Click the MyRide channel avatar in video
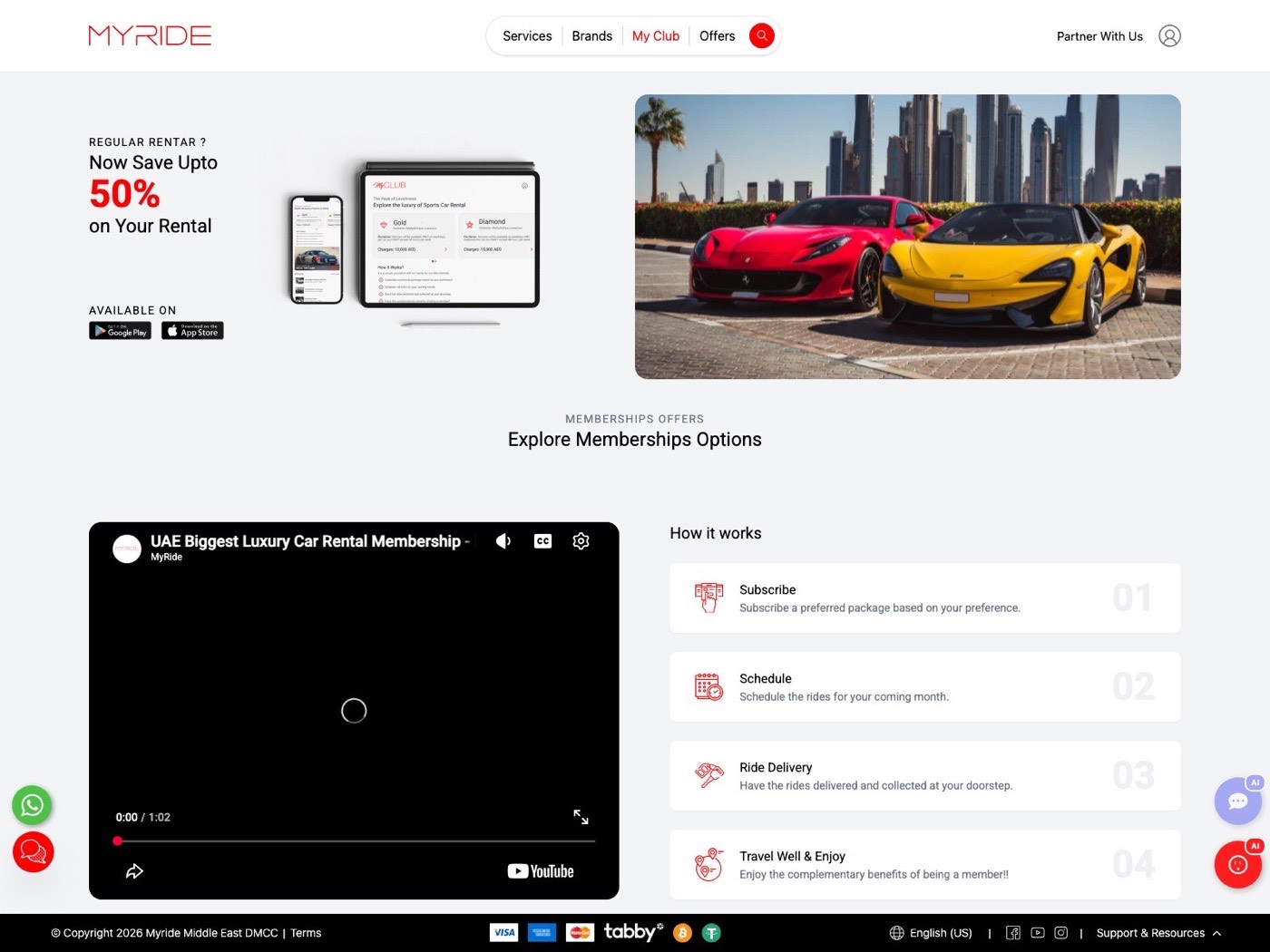Viewport: 1270px width, 952px height. tap(126, 549)
